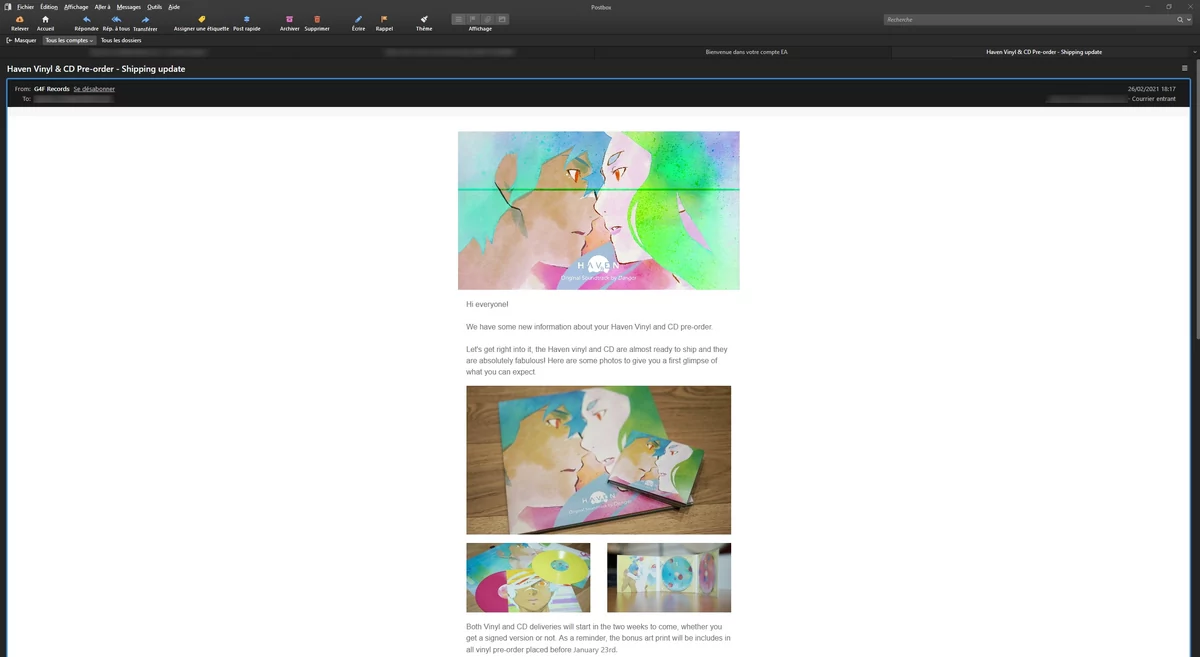
Task: Select first Affichage layout icon
Action: pos(459,19)
